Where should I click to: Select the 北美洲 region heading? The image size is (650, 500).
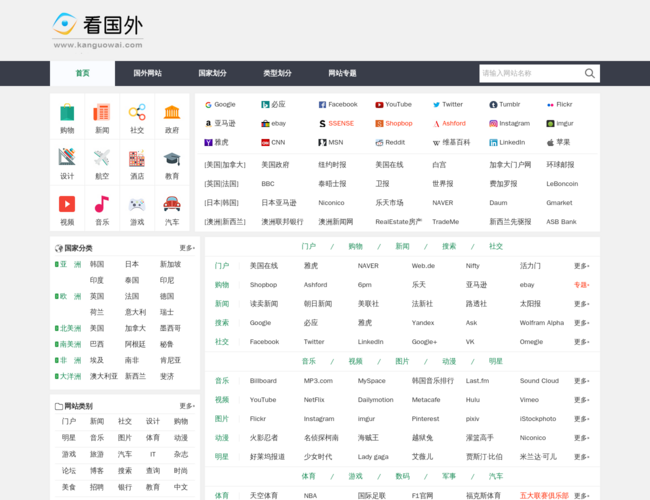pos(70,328)
